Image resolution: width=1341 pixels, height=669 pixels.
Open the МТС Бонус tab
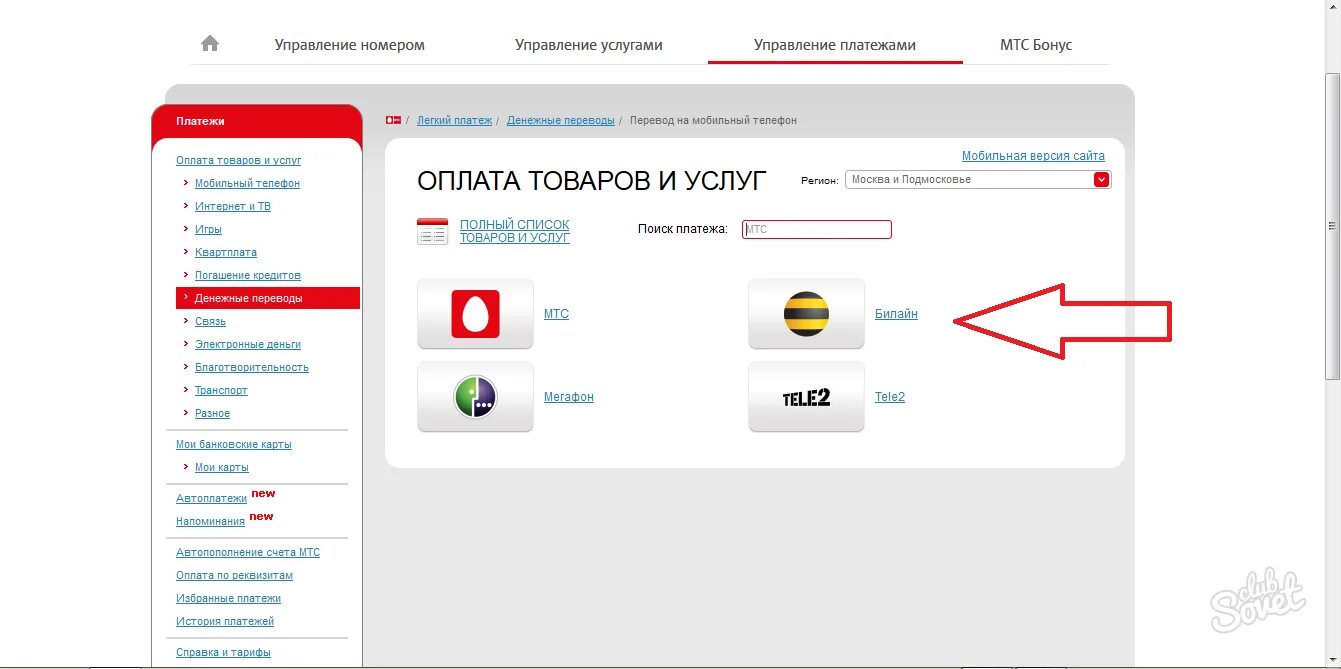click(1036, 45)
